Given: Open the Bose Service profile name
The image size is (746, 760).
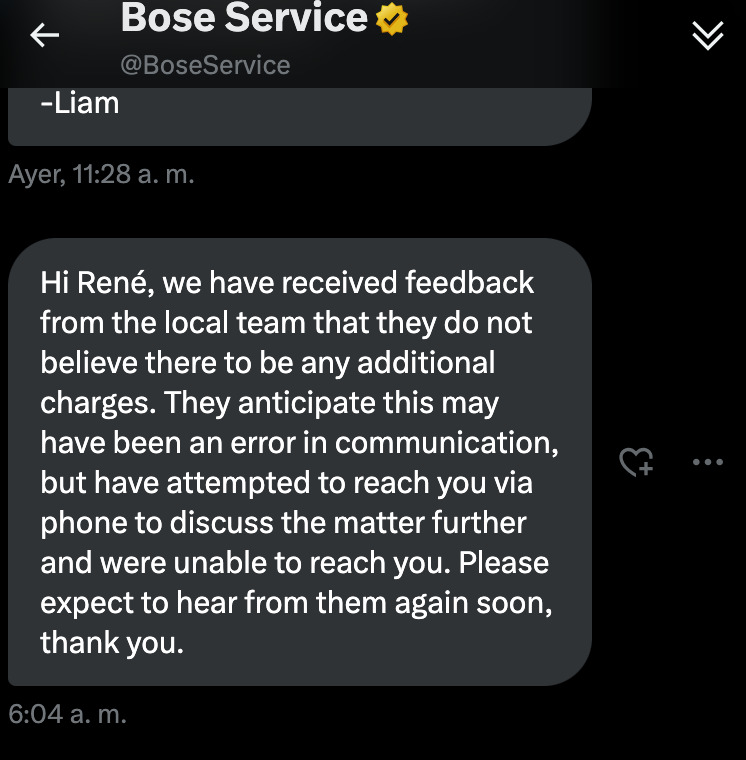Looking at the screenshot, I should [244, 17].
